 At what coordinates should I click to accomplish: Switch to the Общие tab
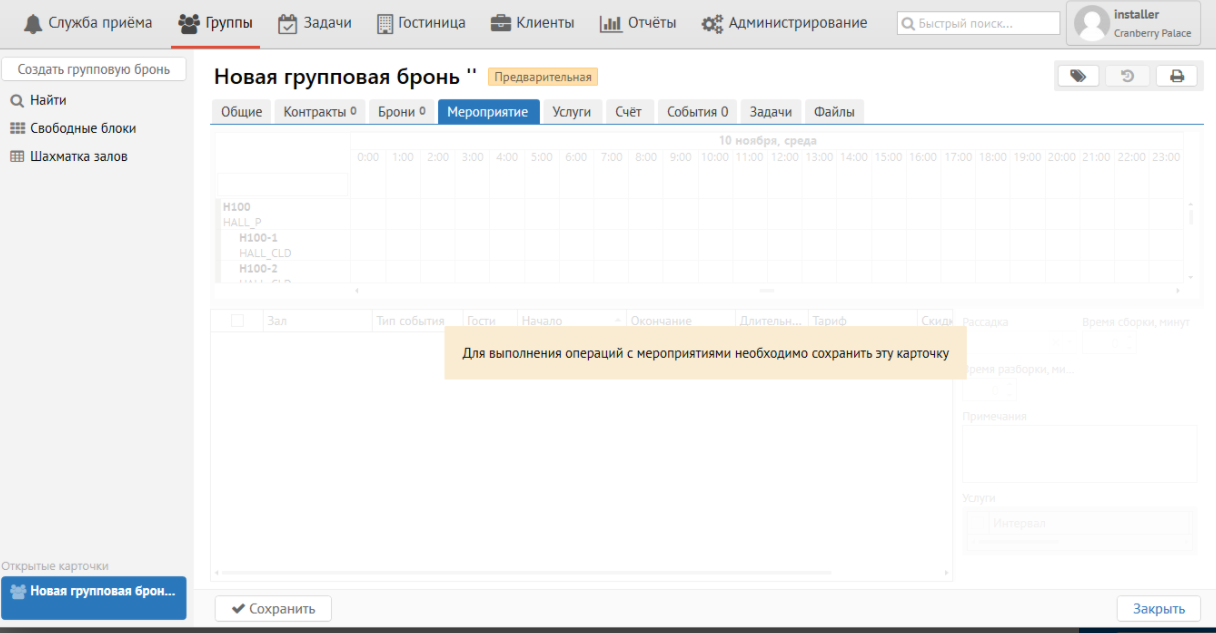click(241, 112)
